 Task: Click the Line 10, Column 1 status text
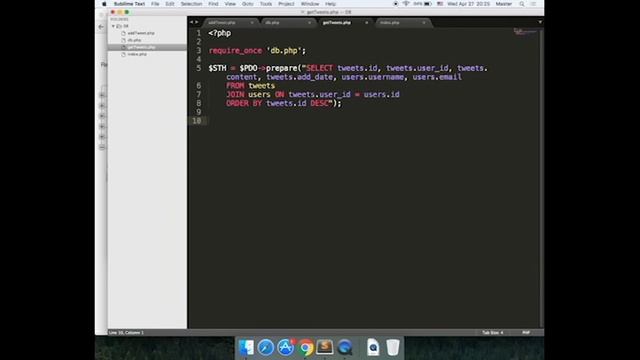pos(126,333)
